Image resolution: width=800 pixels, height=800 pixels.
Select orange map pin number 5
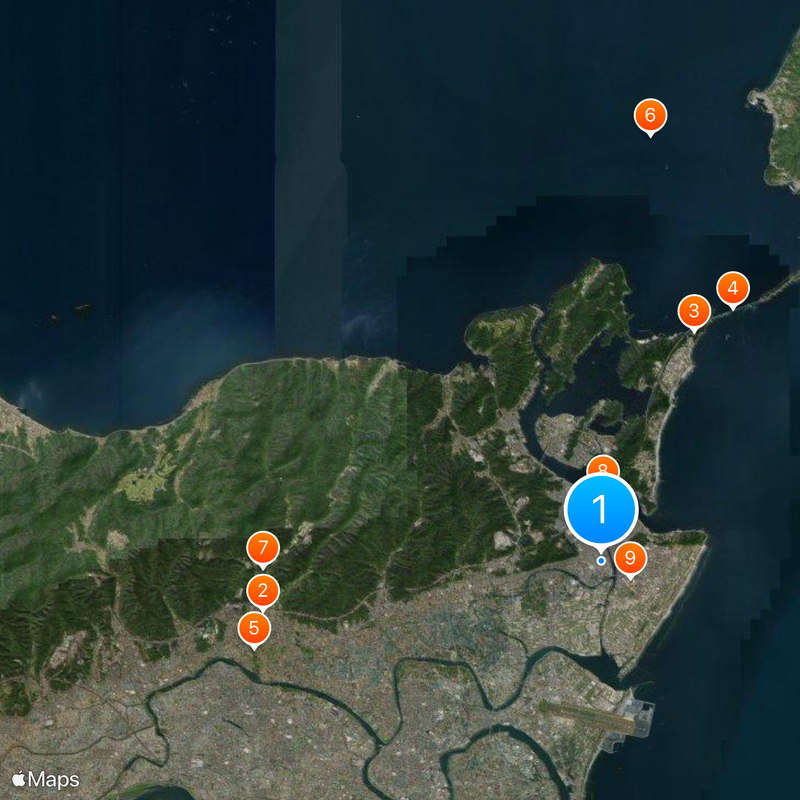point(254,628)
